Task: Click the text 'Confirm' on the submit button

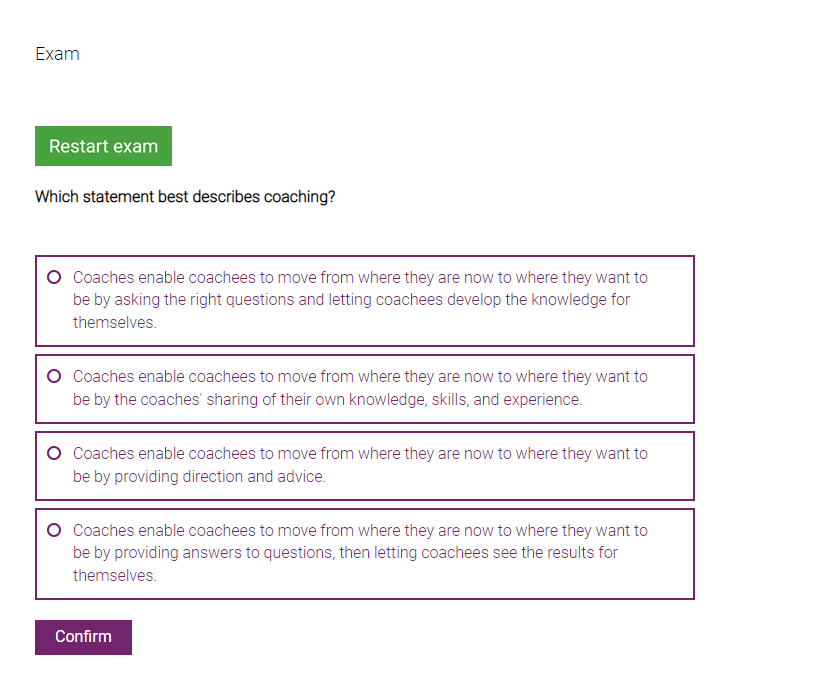Action: [x=83, y=637]
